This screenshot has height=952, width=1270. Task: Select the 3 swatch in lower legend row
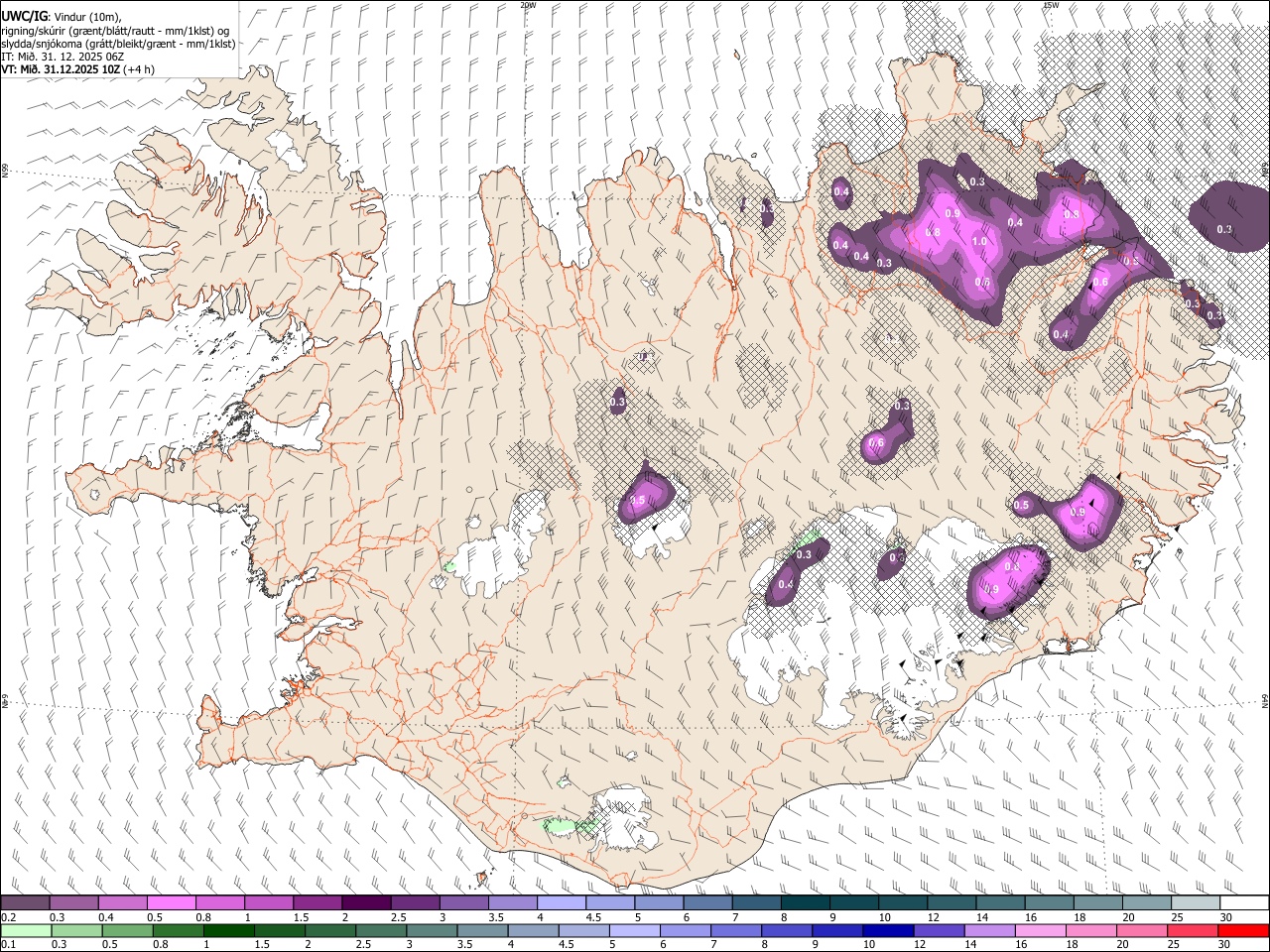click(x=432, y=930)
